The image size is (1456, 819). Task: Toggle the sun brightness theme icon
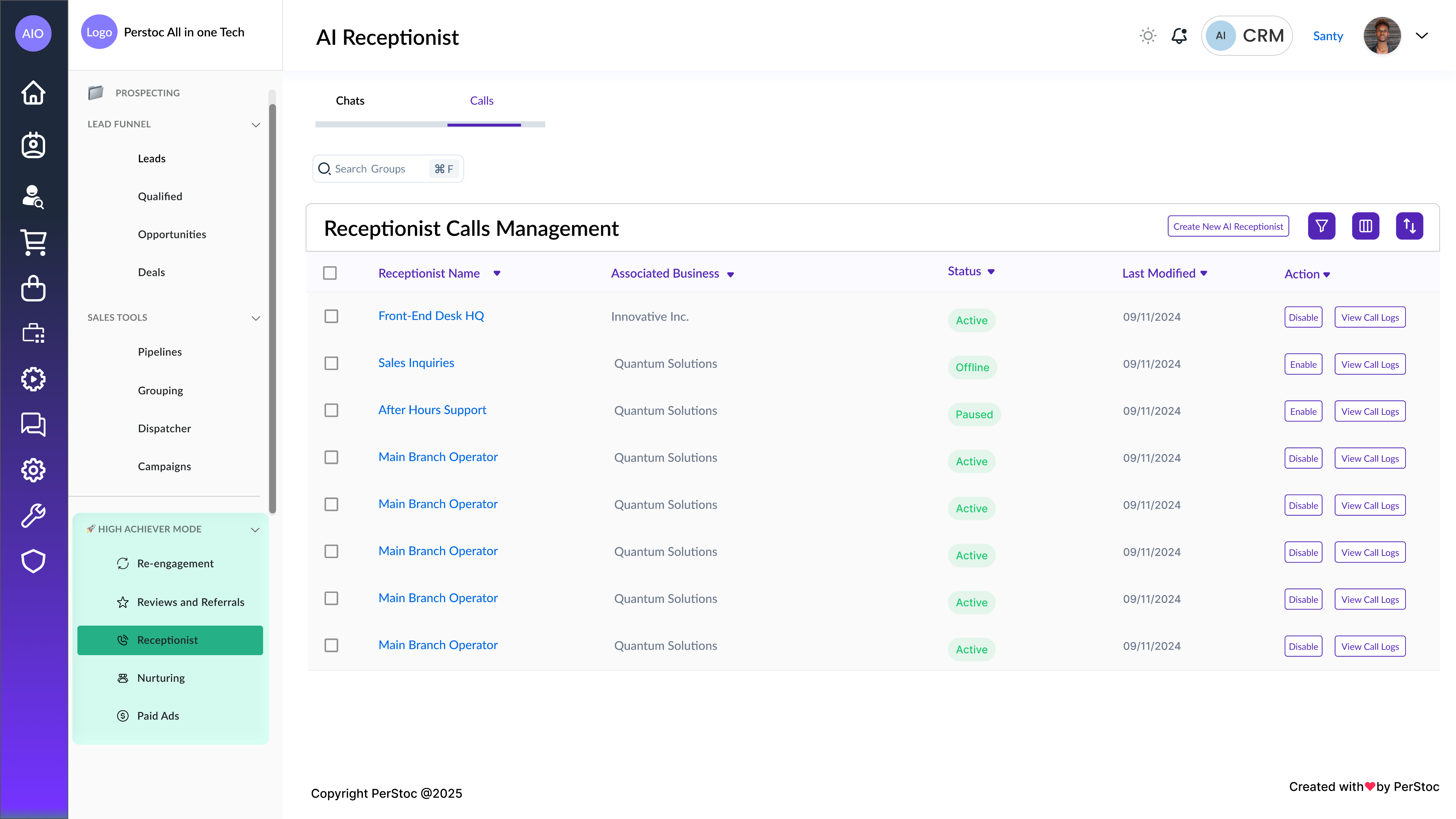[x=1147, y=36]
